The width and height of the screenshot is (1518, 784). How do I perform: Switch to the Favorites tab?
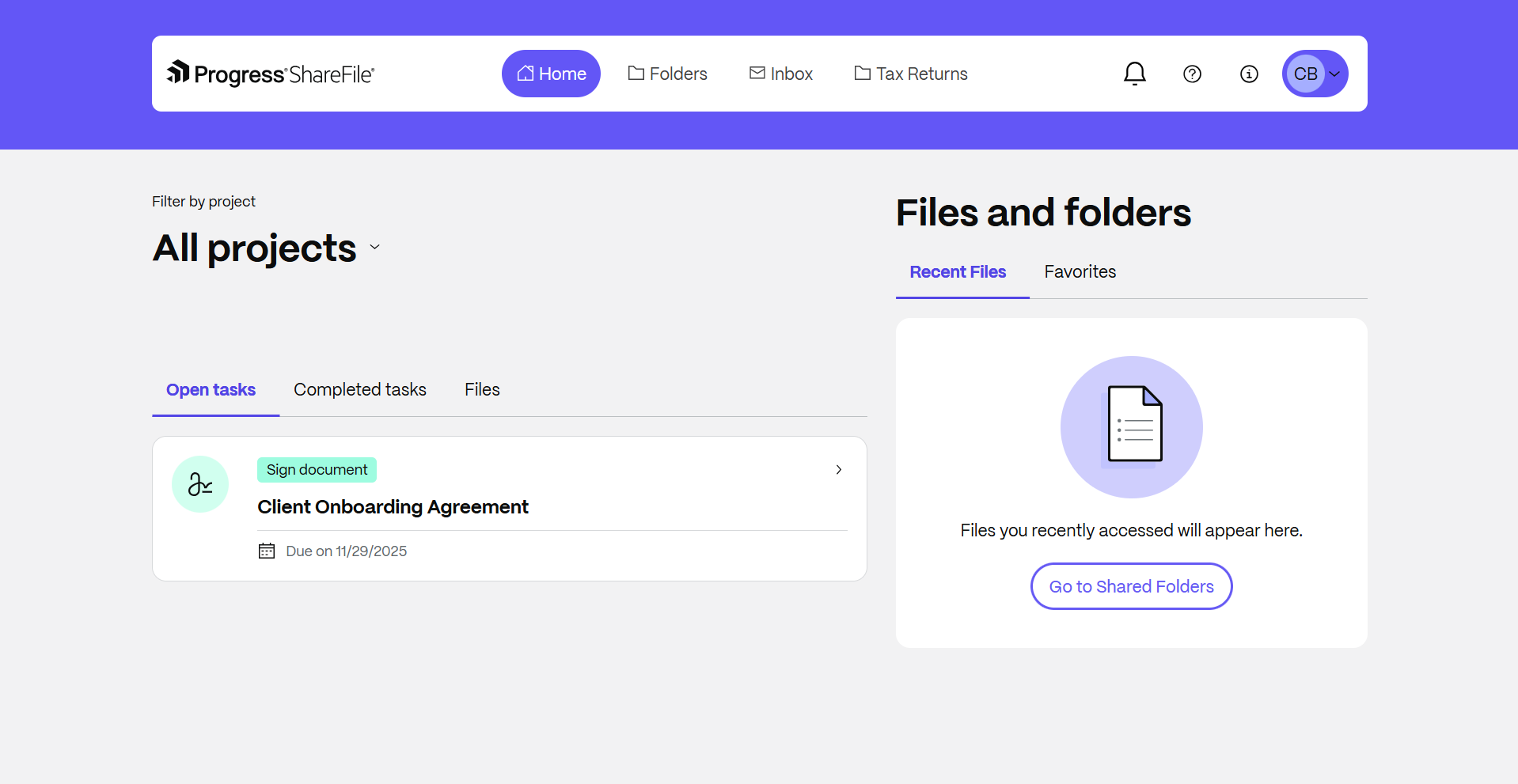[x=1080, y=271]
